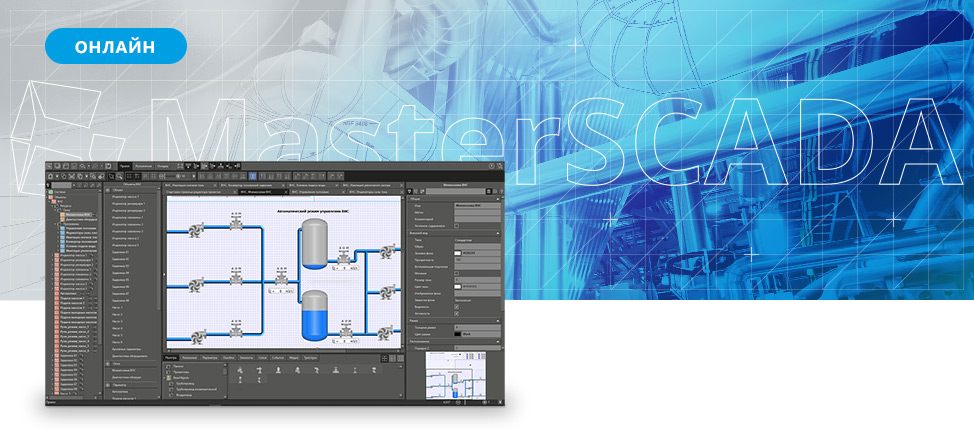The height and width of the screenshot is (430, 974).
Task: Open the События tab in the bottom panel
Action: point(278,358)
